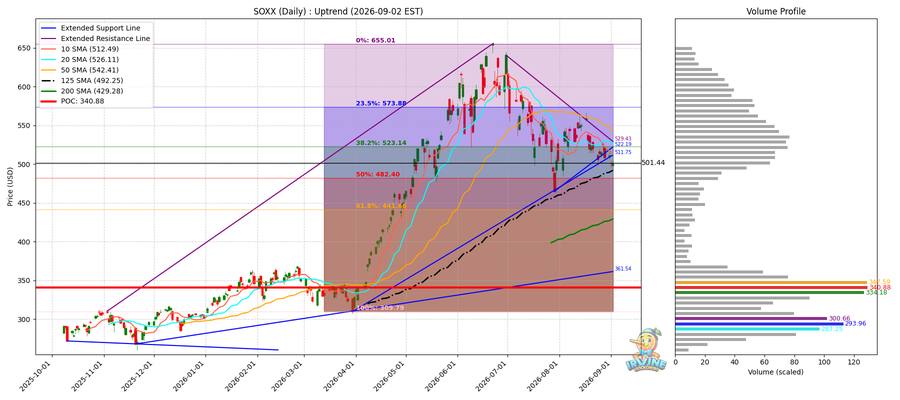Click the 'Price (USD)' axis label
The image size is (900, 400).
point(12,187)
